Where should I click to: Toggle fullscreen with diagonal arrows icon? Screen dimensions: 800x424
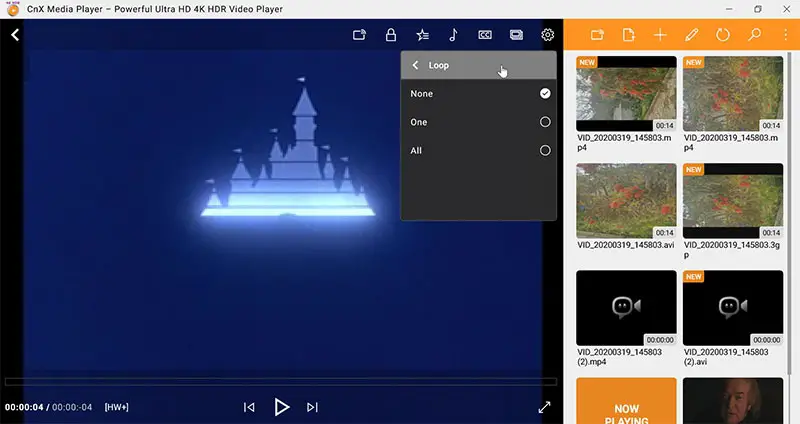544,407
